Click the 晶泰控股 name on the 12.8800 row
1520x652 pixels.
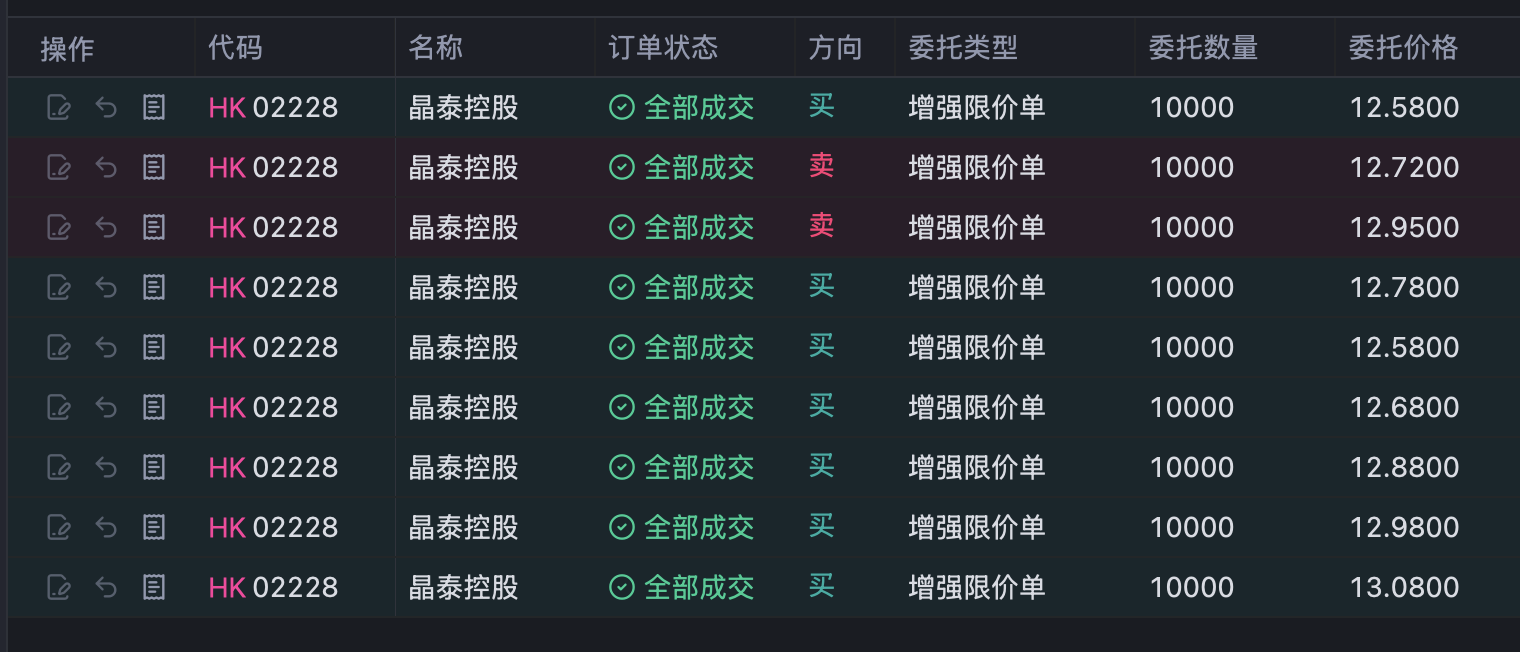(463, 467)
